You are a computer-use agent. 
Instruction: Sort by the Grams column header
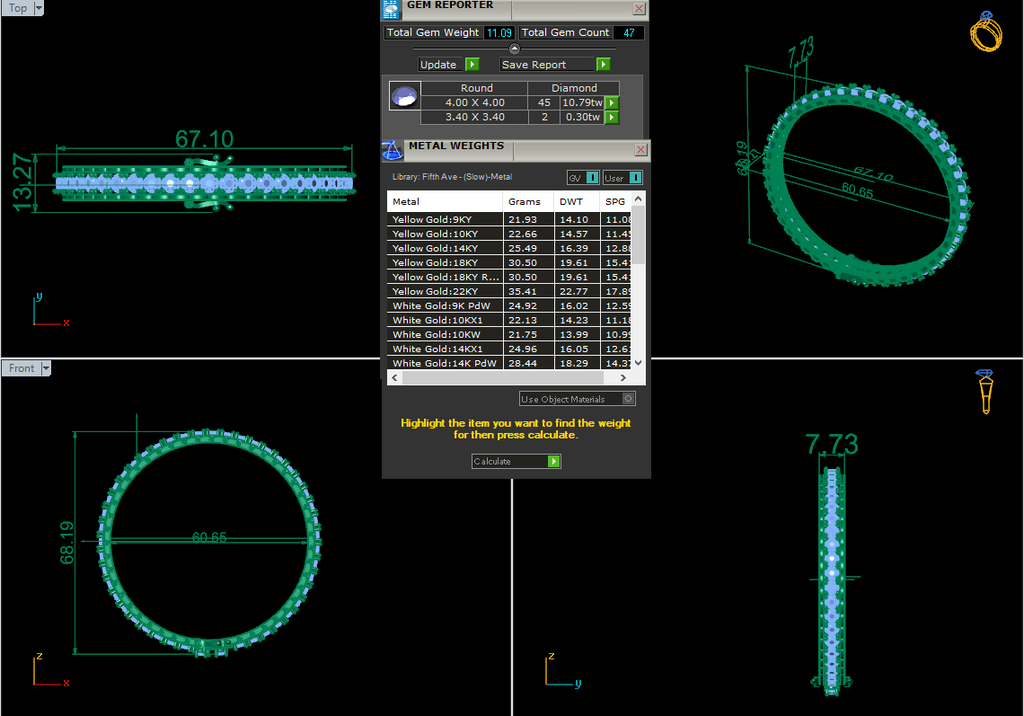click(x=528, y=201)
